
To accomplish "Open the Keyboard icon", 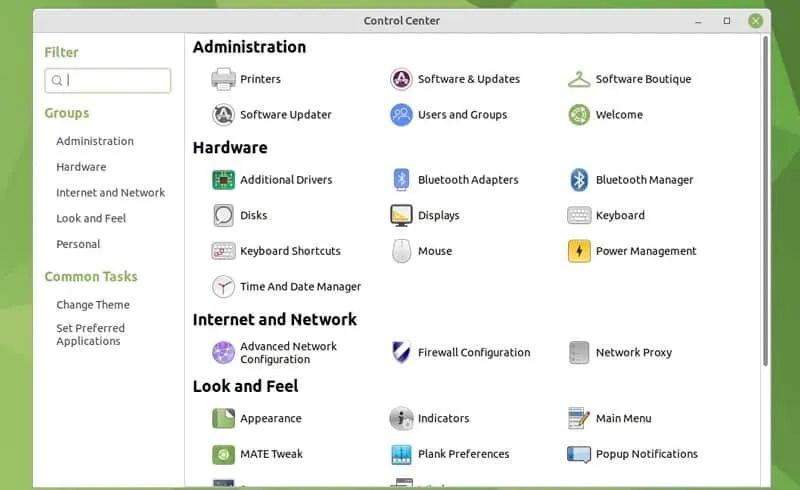I will pyautogui.click(x=579, y=215).
